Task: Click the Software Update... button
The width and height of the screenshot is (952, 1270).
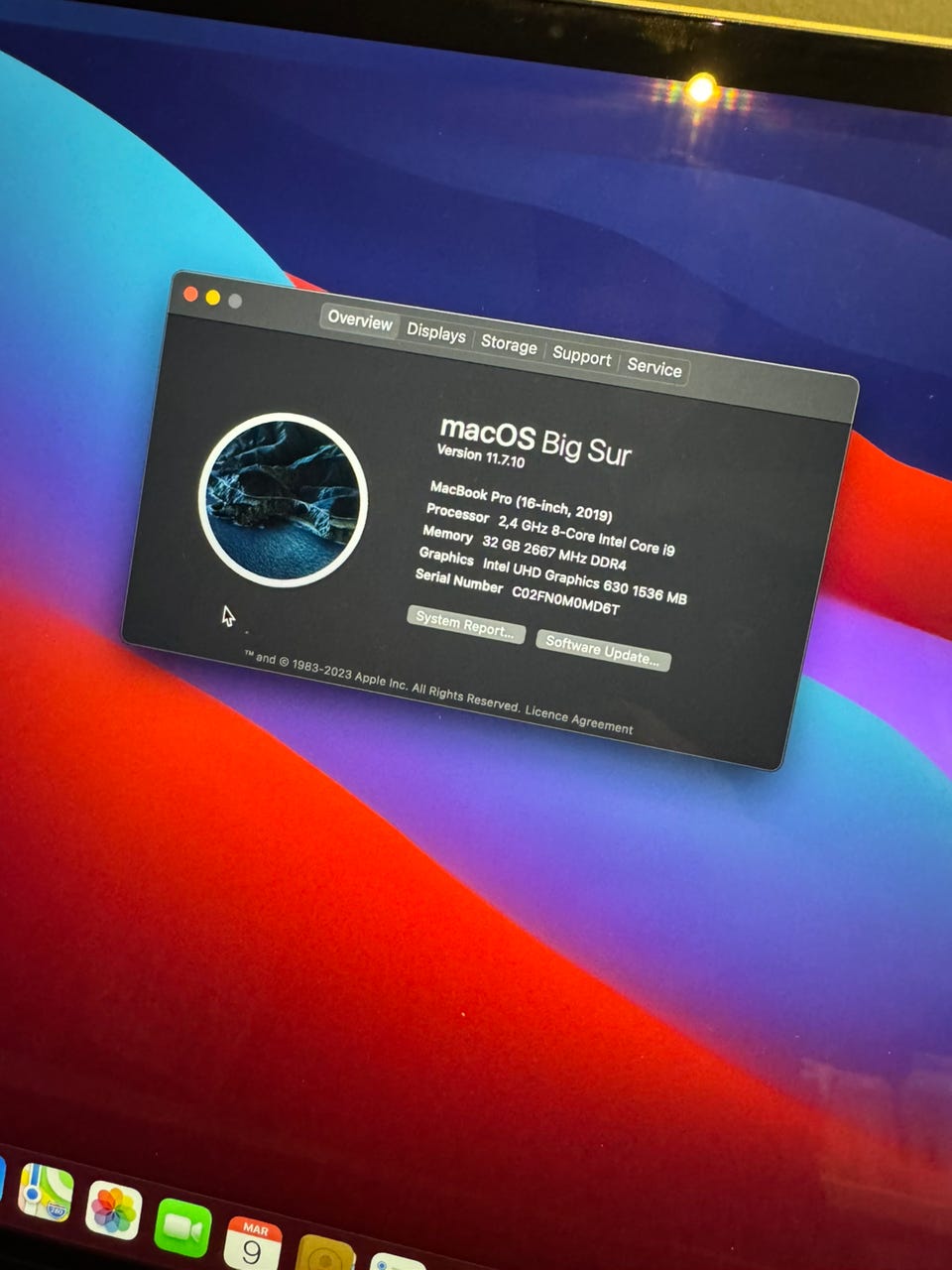Action: coord(603,651)
